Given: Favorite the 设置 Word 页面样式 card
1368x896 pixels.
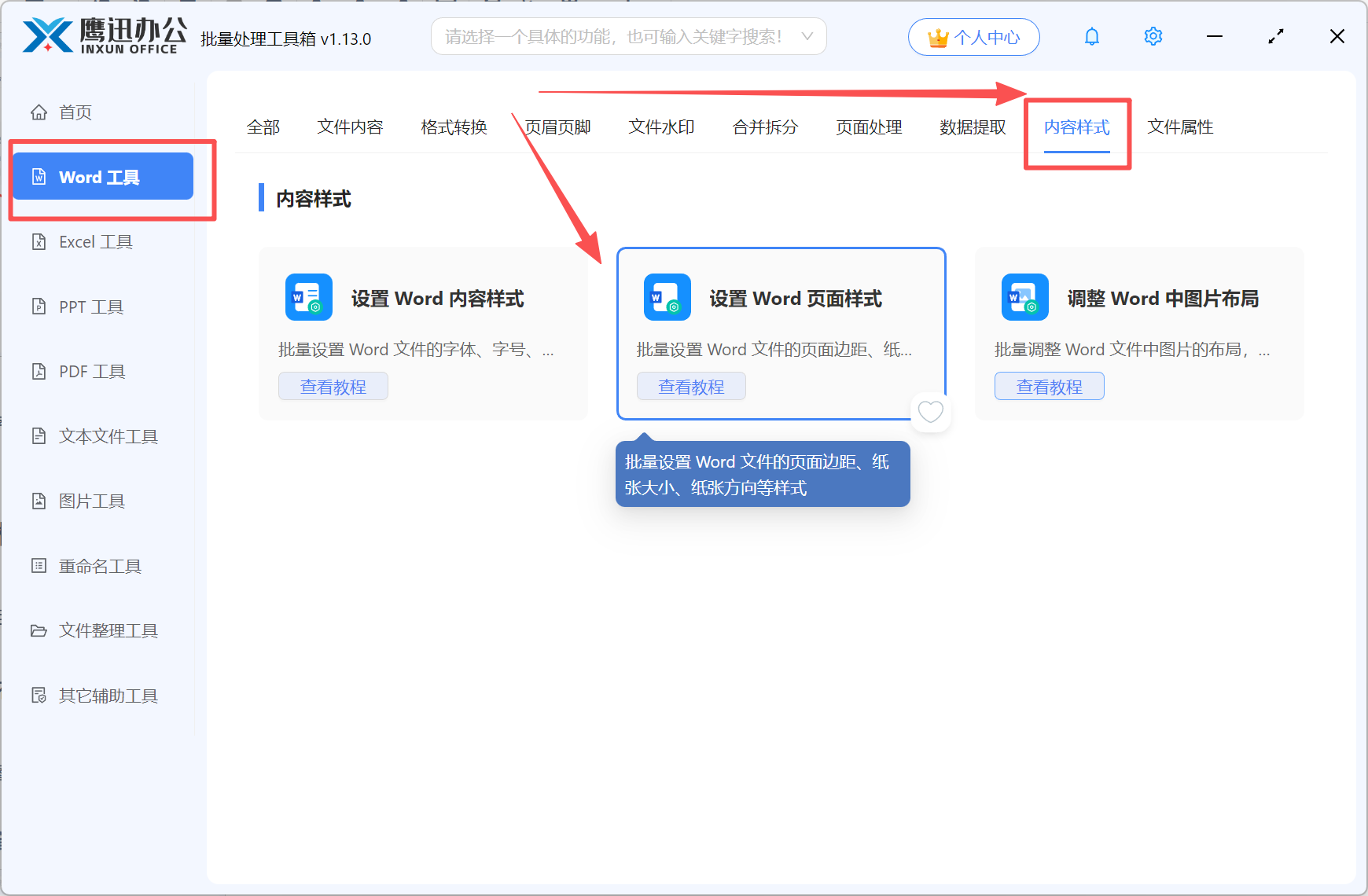Looking at the screenshot, I should coord(930,412).
